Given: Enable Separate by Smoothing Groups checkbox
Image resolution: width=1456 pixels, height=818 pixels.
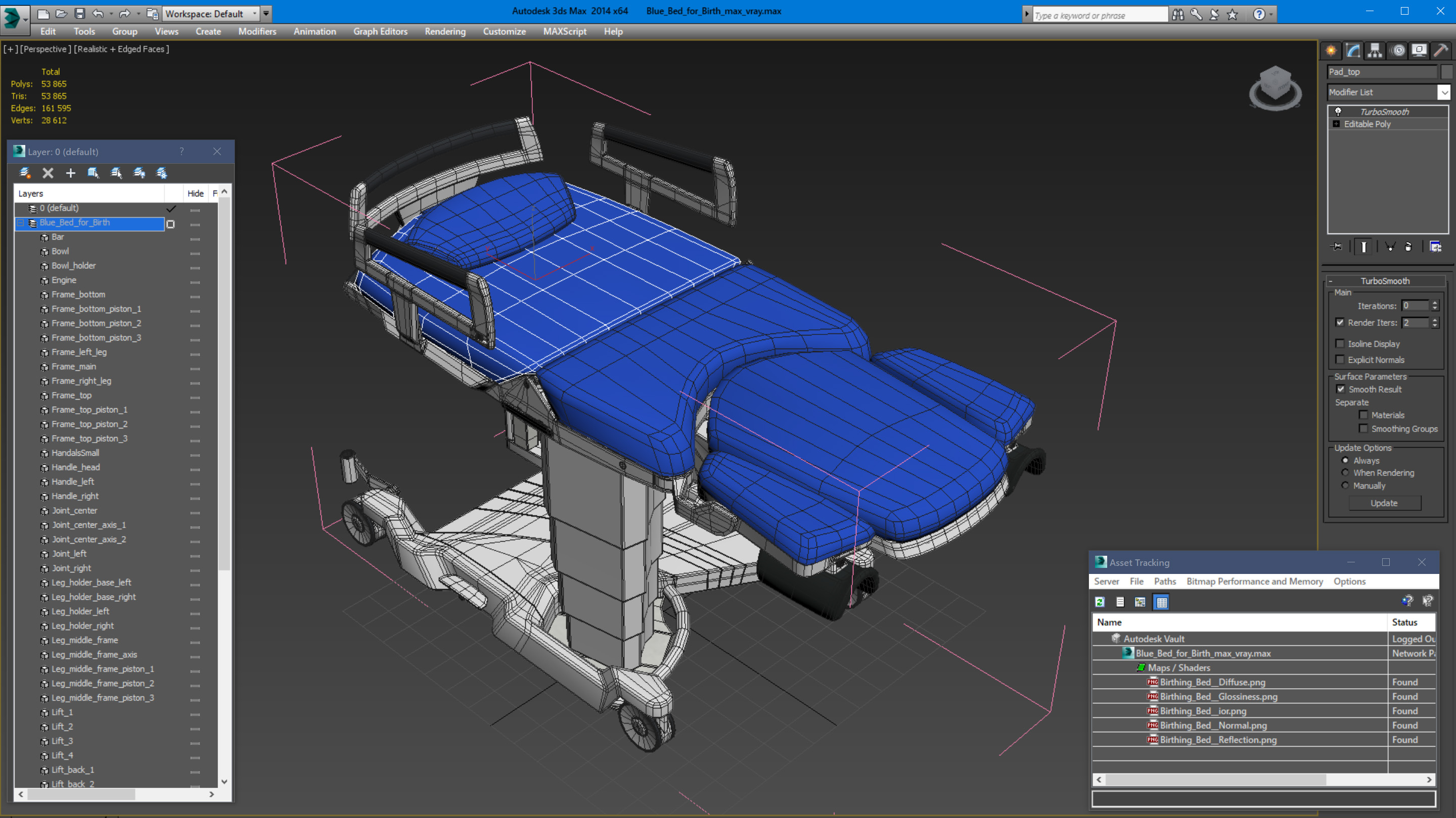Looking at the screenshot, I should (x=1363, y=428).
